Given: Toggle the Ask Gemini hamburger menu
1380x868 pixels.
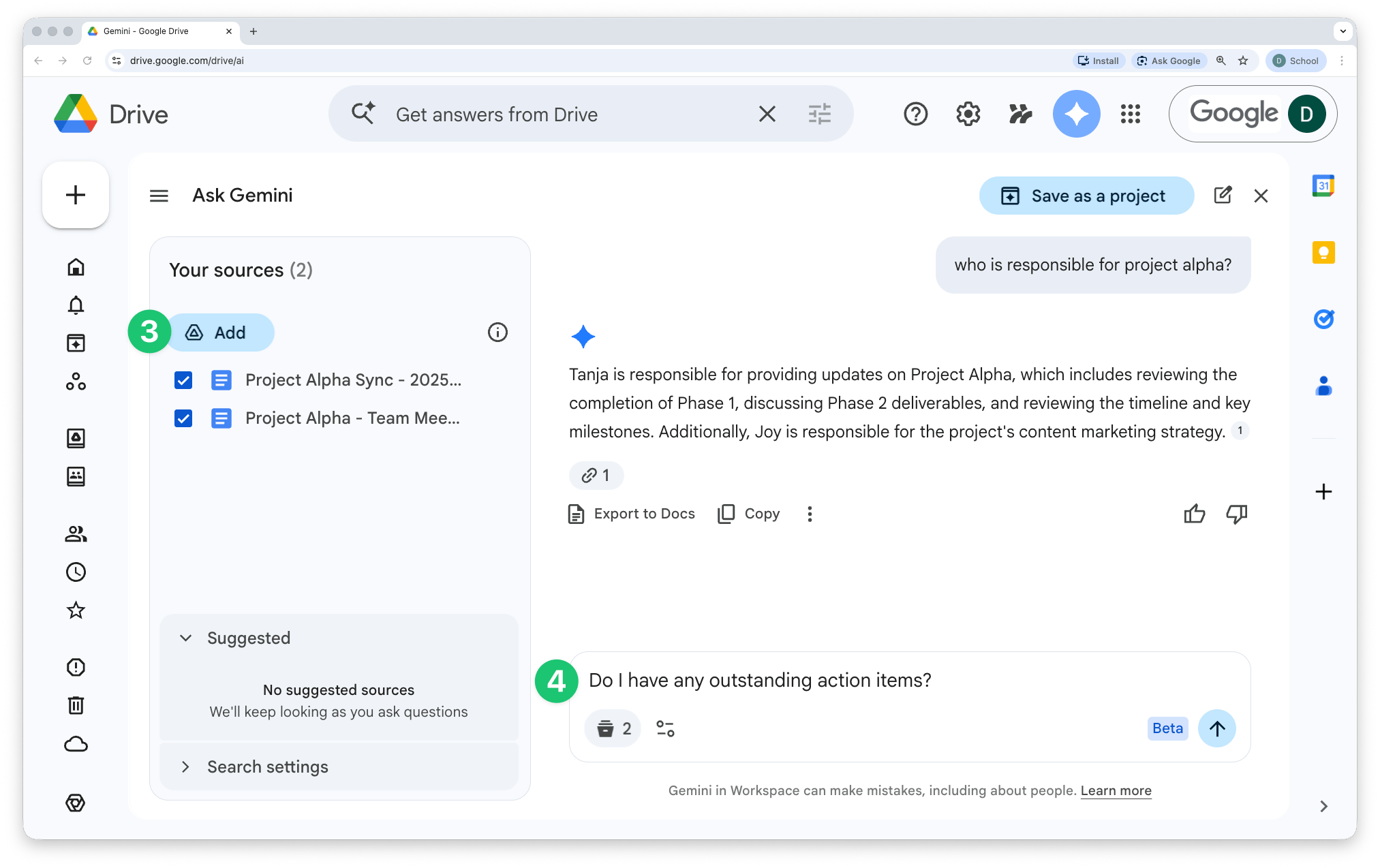Looking at the screenshot, I should 159,196.
